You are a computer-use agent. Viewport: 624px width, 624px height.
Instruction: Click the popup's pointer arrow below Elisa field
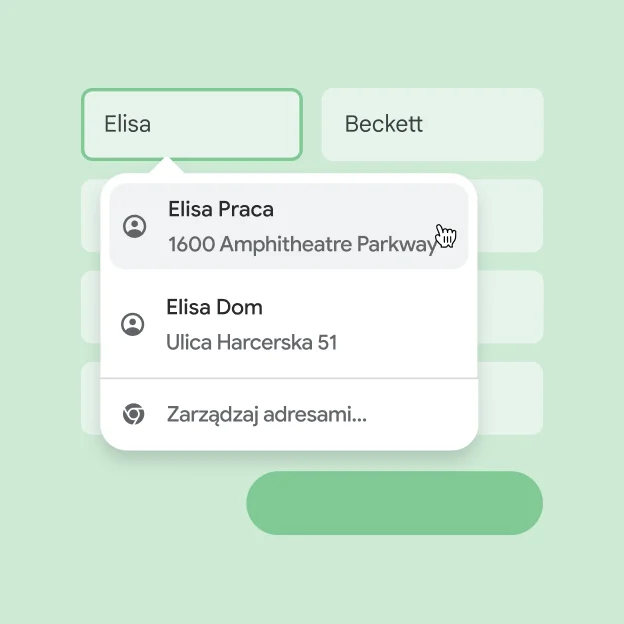pos(169,166)
